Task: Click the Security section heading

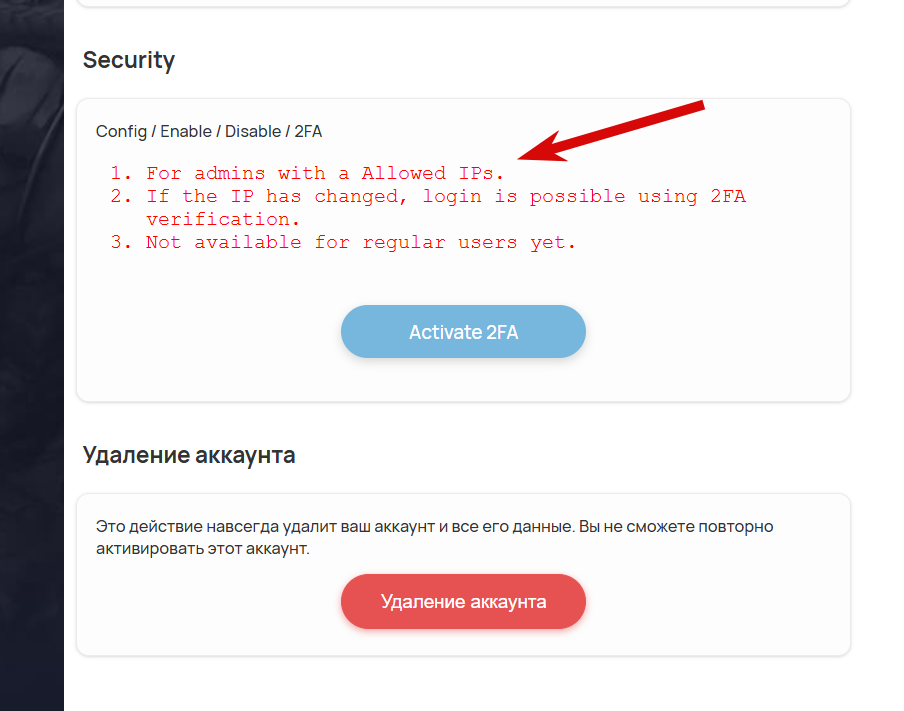Action: click(x=129, y=60)
